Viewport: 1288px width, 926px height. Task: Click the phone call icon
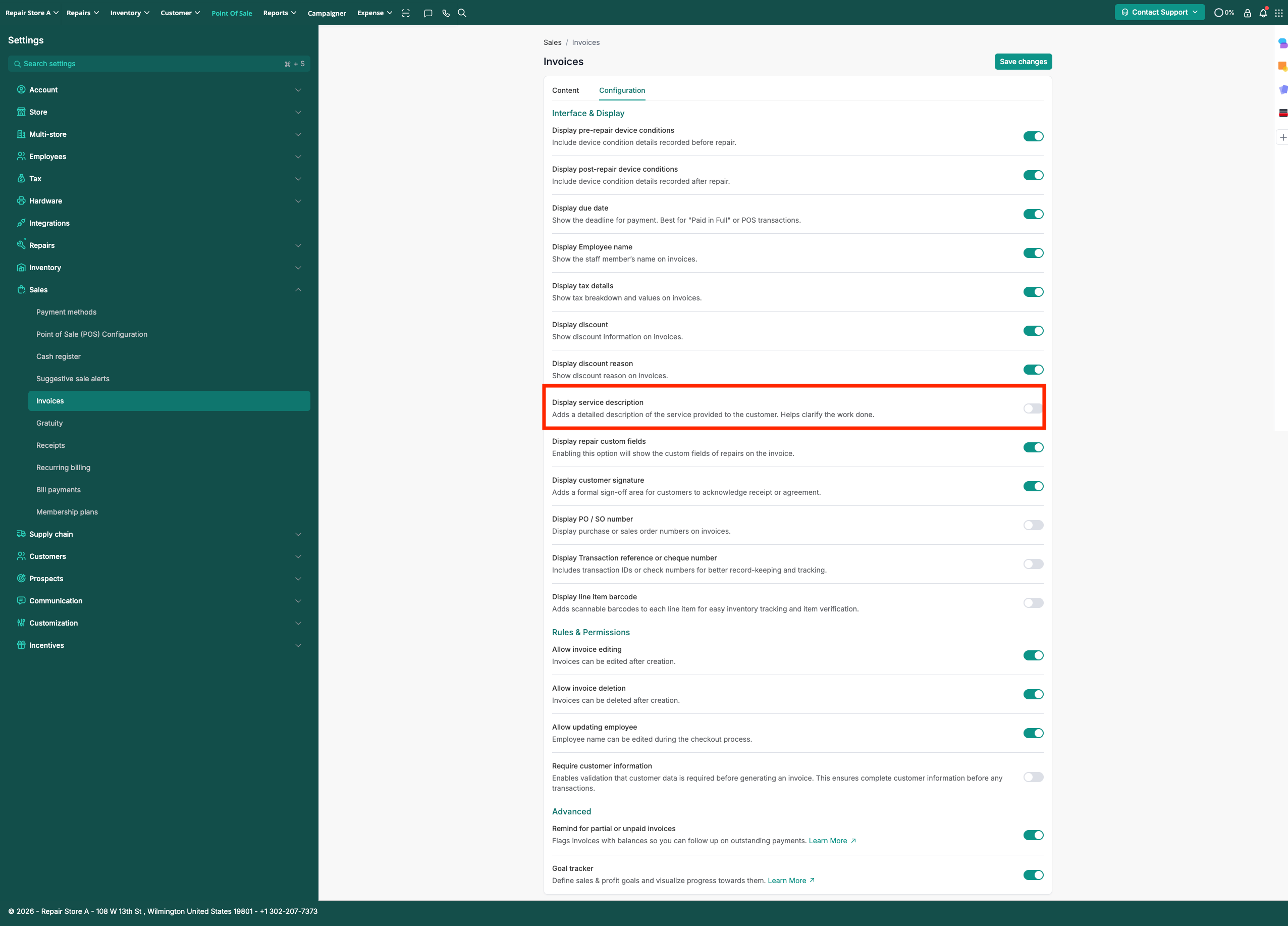pyautogui.click(x=446, y=13)
